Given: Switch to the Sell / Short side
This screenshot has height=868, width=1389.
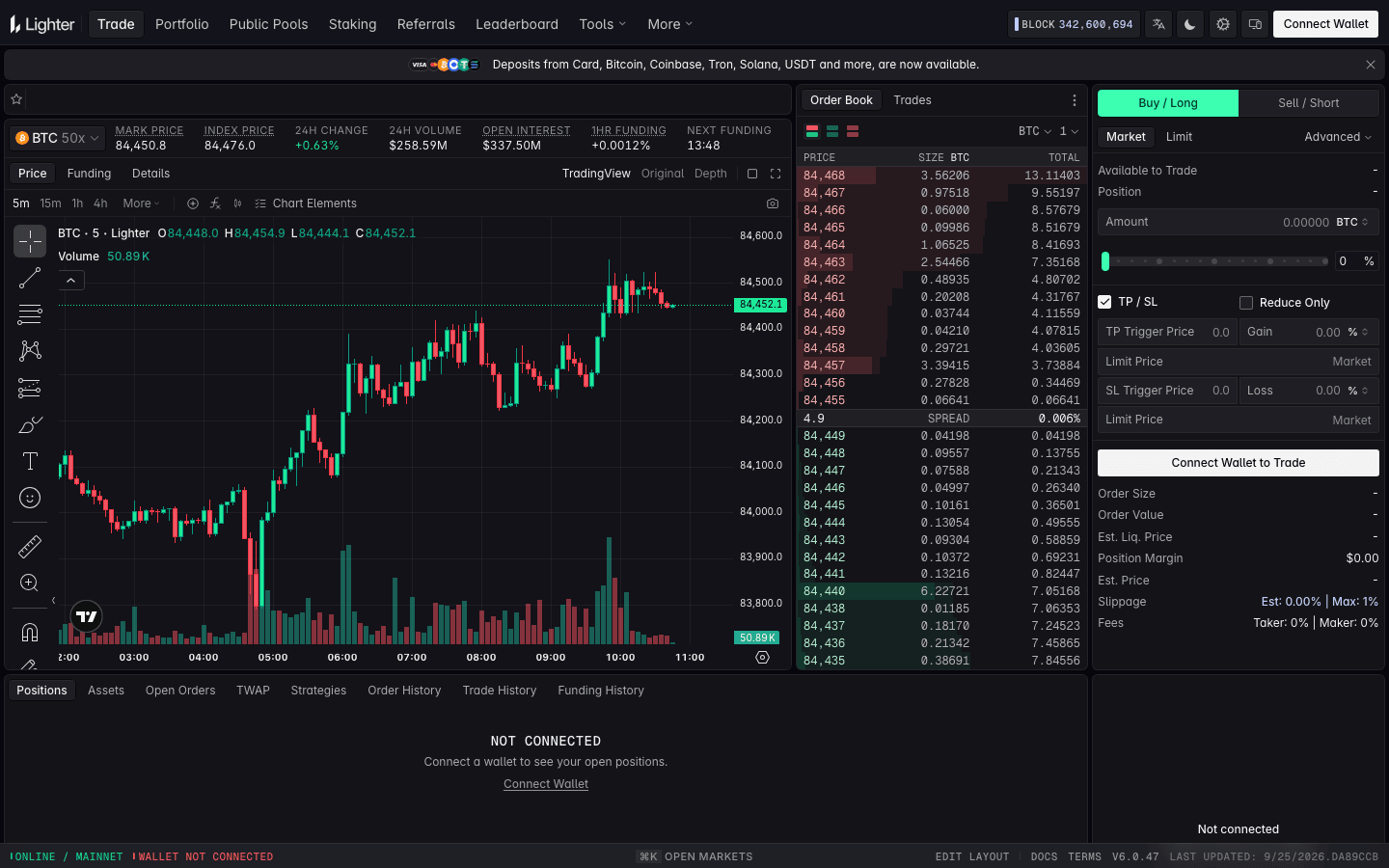Looking at the screenshot, I should (1309, 103).
